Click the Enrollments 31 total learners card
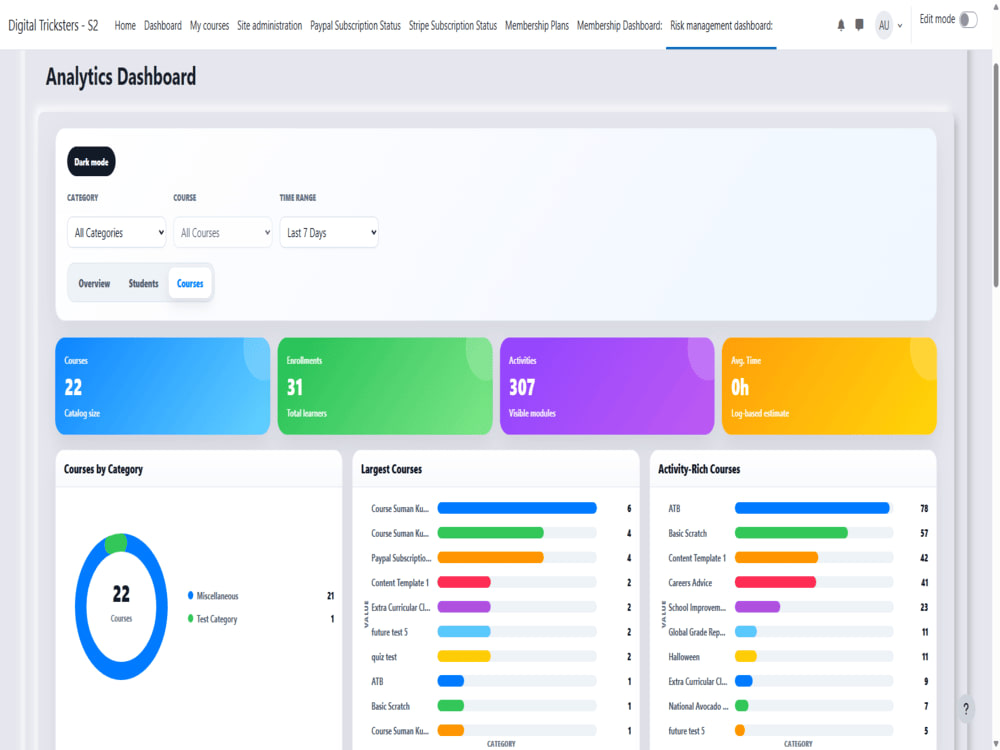The height and width of the screenshot is (750, 1000). (385, 386)
